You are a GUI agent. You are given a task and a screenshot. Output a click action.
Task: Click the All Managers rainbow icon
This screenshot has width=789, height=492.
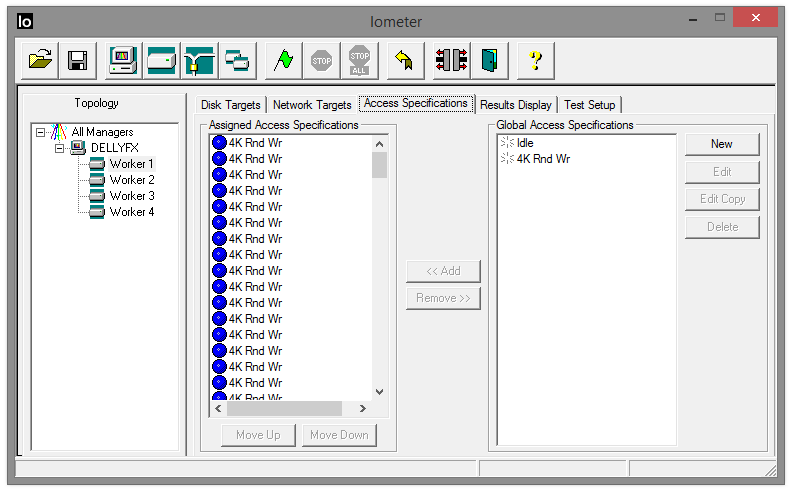(x=58, y=132)
